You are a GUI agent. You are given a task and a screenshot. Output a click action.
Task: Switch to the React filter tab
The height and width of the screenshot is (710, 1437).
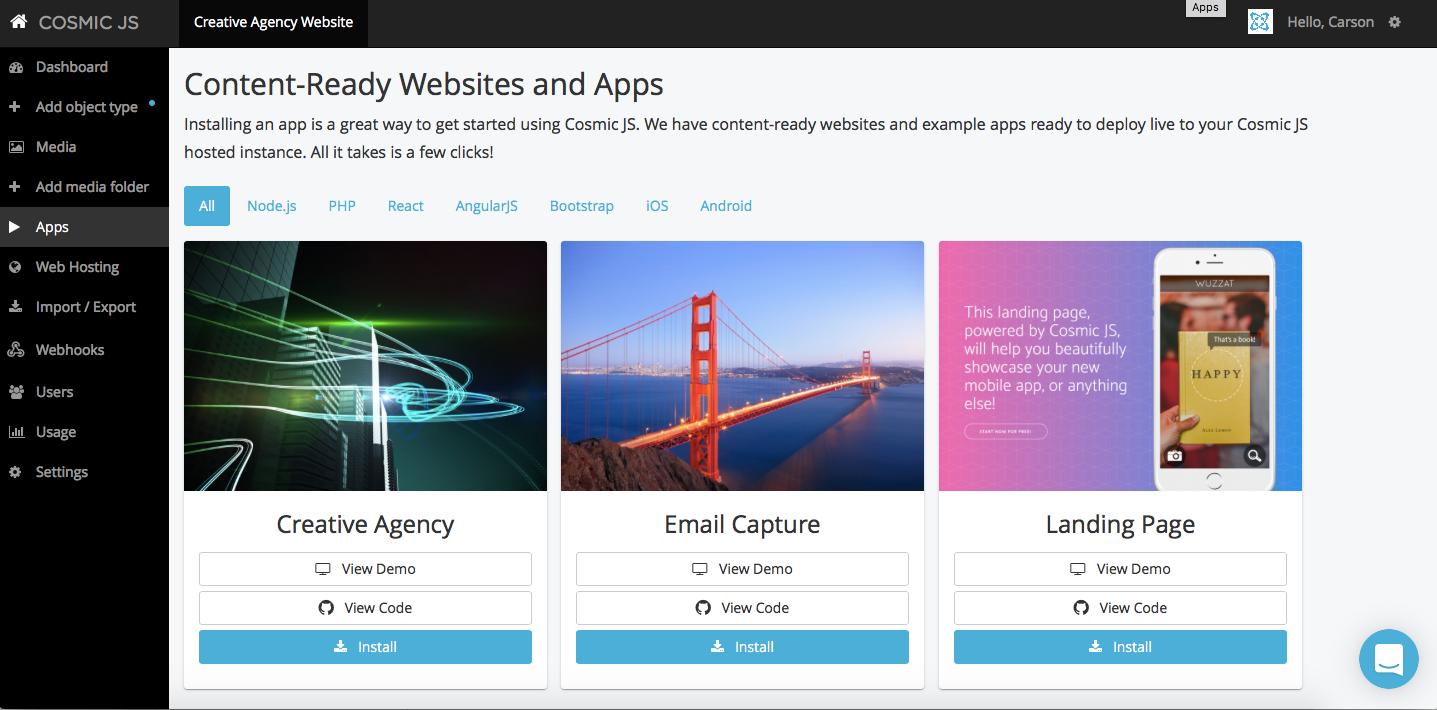[405, 205]
